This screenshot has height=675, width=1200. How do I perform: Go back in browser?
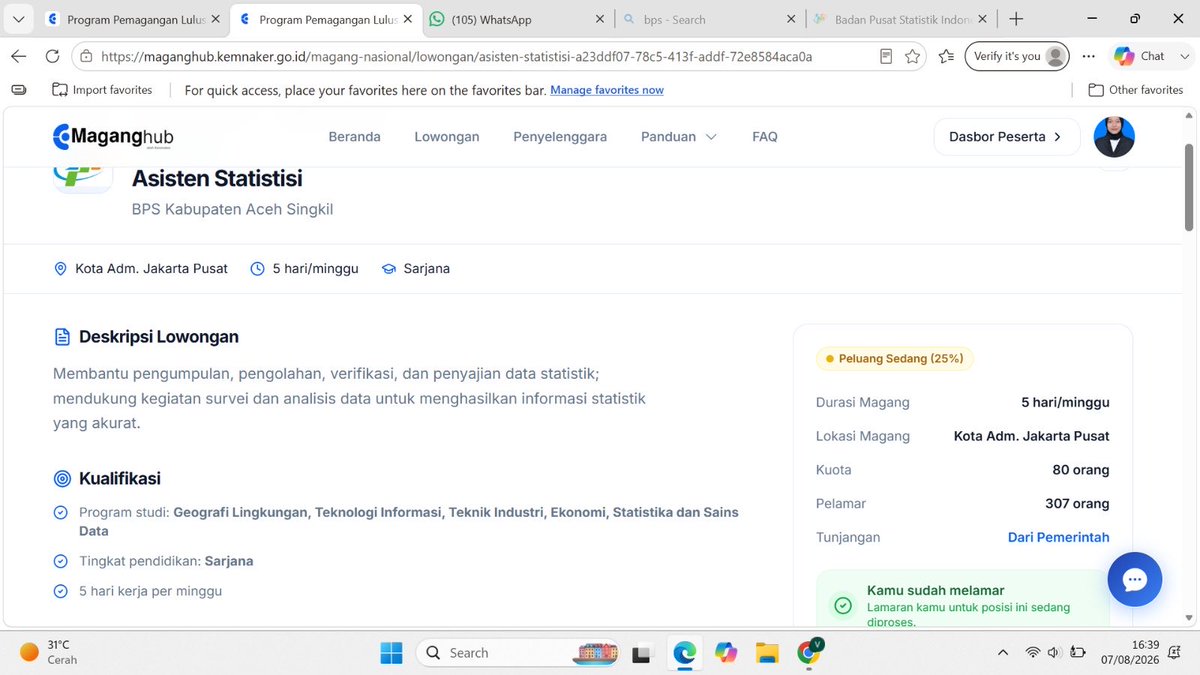(20, 57)
